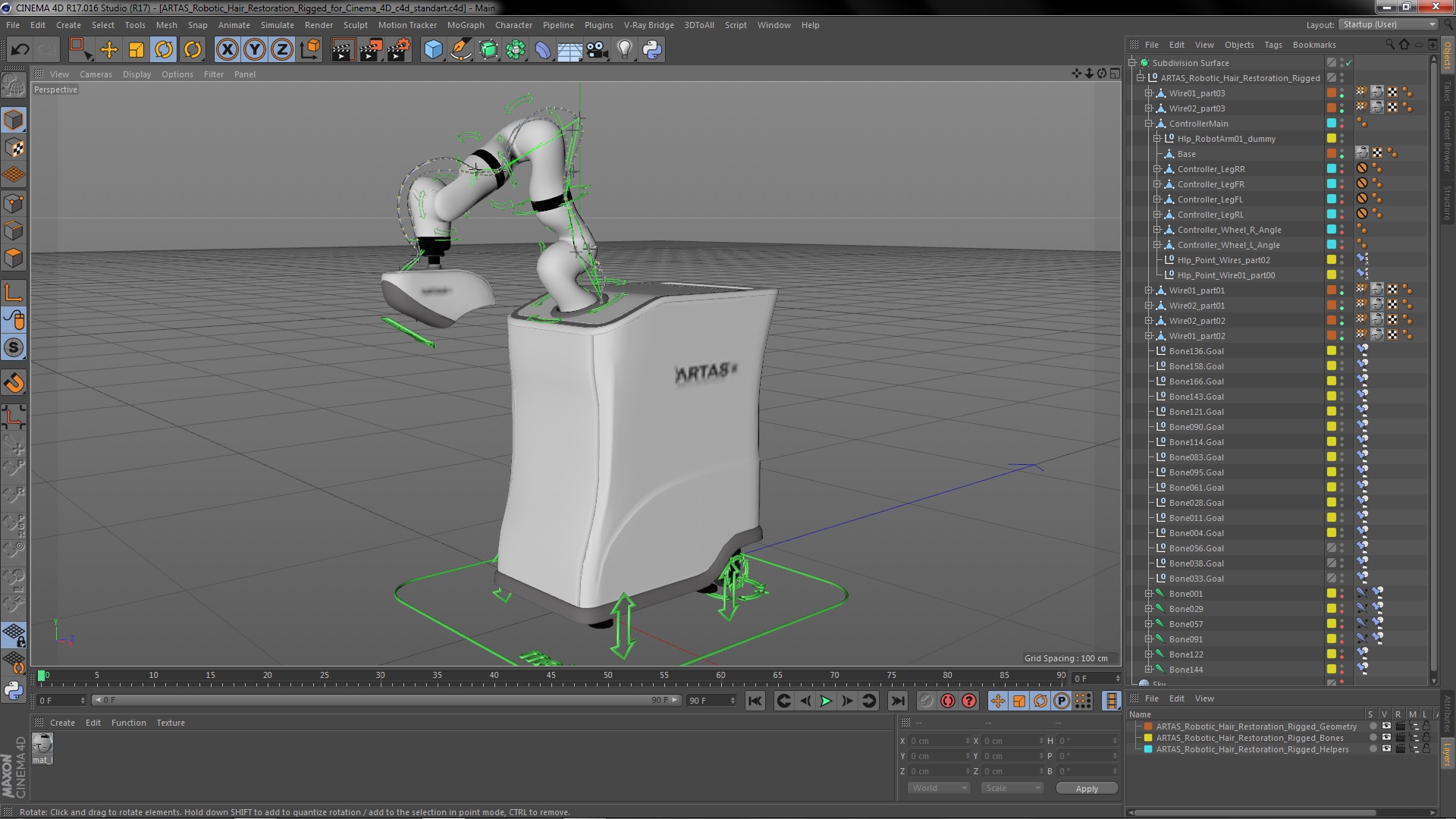Open the MoGraph menu

[466, 25]
